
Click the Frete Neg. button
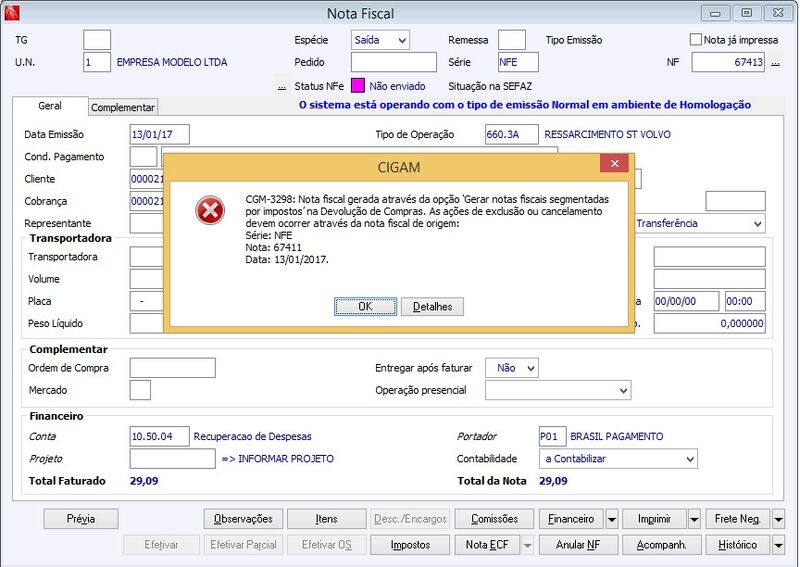[x=738, y=519]
